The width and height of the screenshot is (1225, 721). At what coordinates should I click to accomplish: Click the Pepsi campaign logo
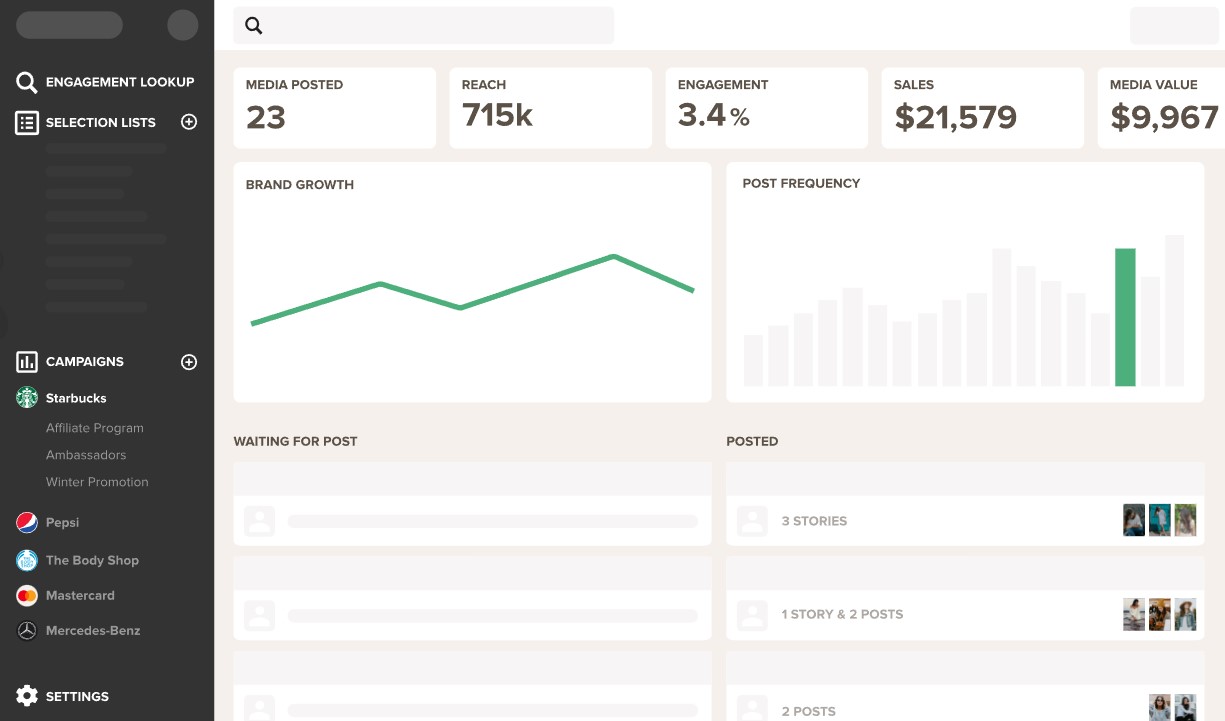click(x=26, y=522)
